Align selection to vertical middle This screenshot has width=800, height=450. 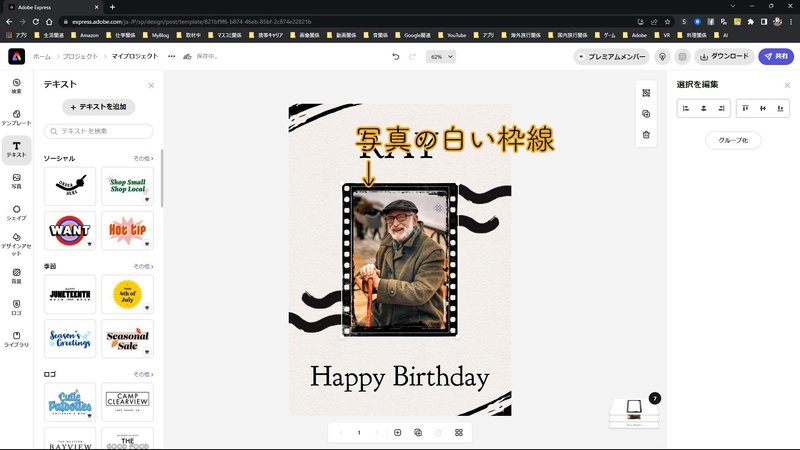point(763,108)
